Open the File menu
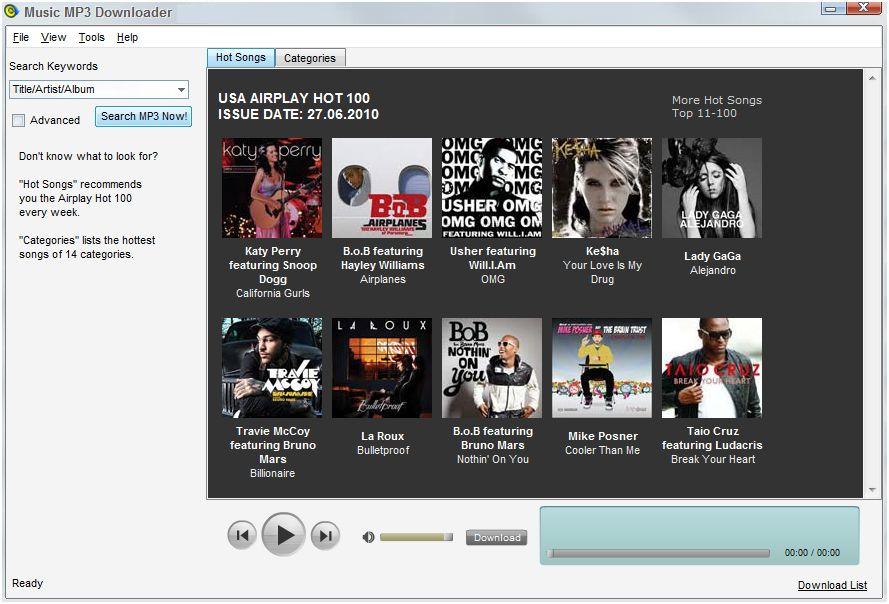This screenshot has height=604, width=889. pyautogui.click(x=20, y=37)
